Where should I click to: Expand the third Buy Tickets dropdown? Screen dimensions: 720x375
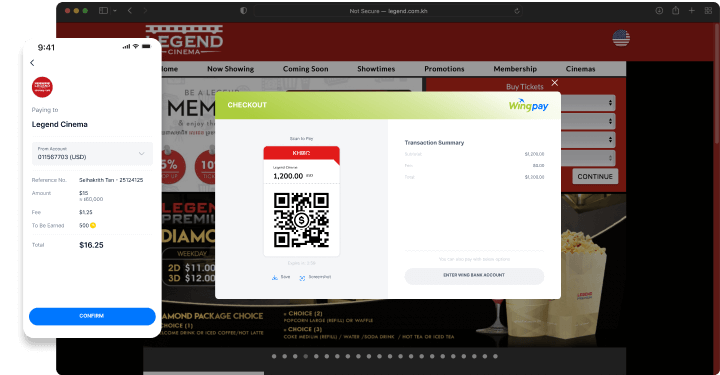point(588,140)
